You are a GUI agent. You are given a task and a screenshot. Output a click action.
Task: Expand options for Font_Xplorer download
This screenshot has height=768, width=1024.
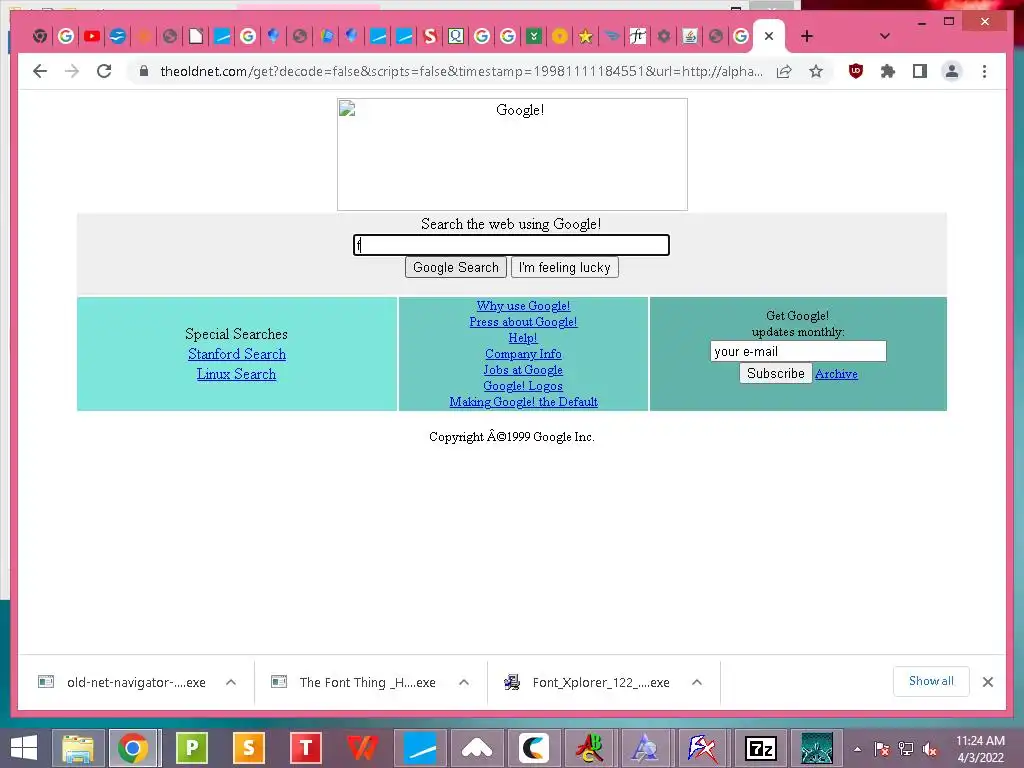[x=697, y=682]
